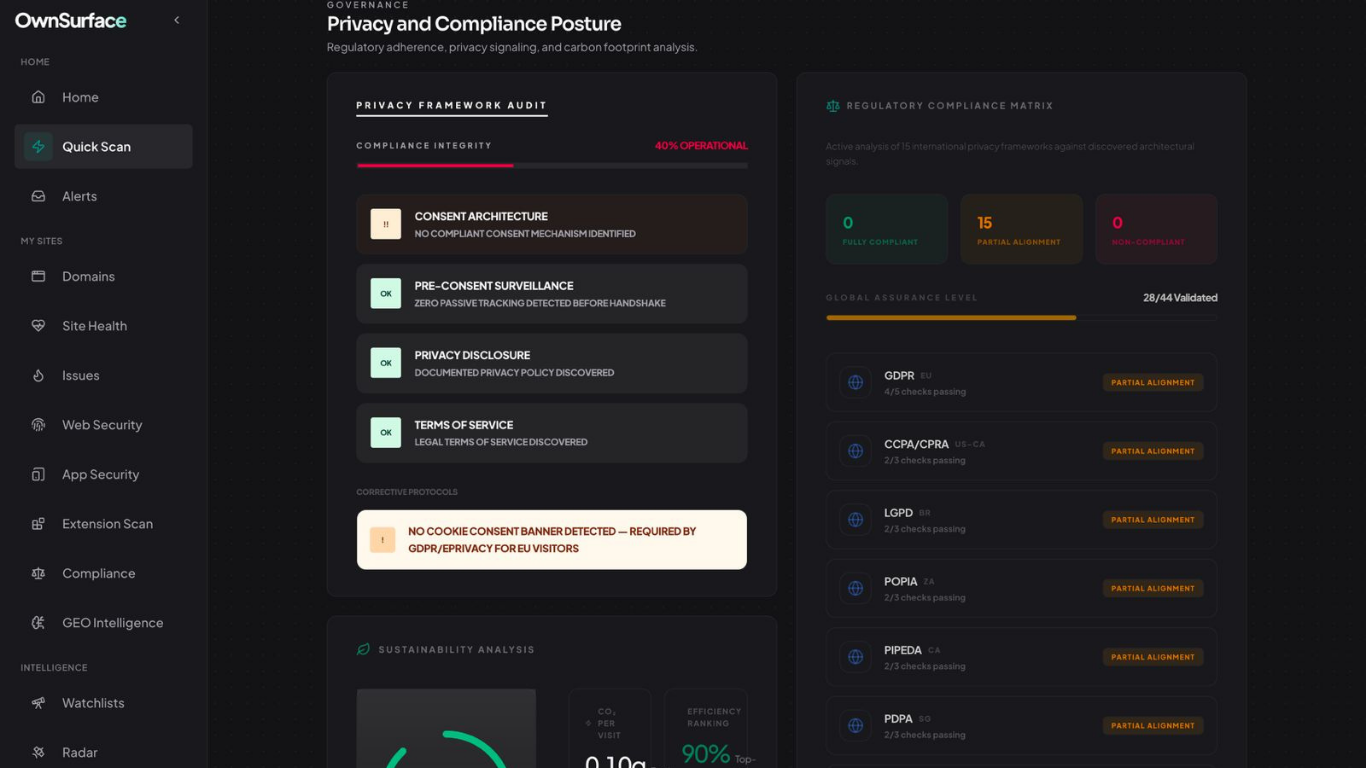Click the OK badge on Privacy Disclosure
Screen dimensions: 1366x768
[385, 363]
